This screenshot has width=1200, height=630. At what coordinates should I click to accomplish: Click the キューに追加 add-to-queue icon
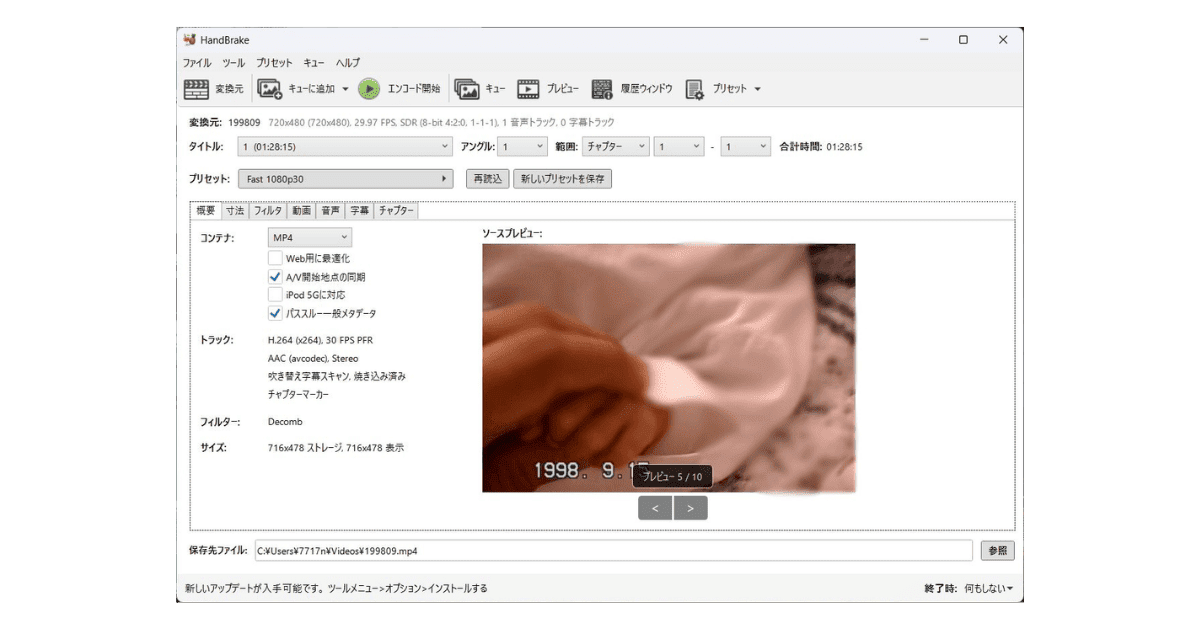pos(270,89)
